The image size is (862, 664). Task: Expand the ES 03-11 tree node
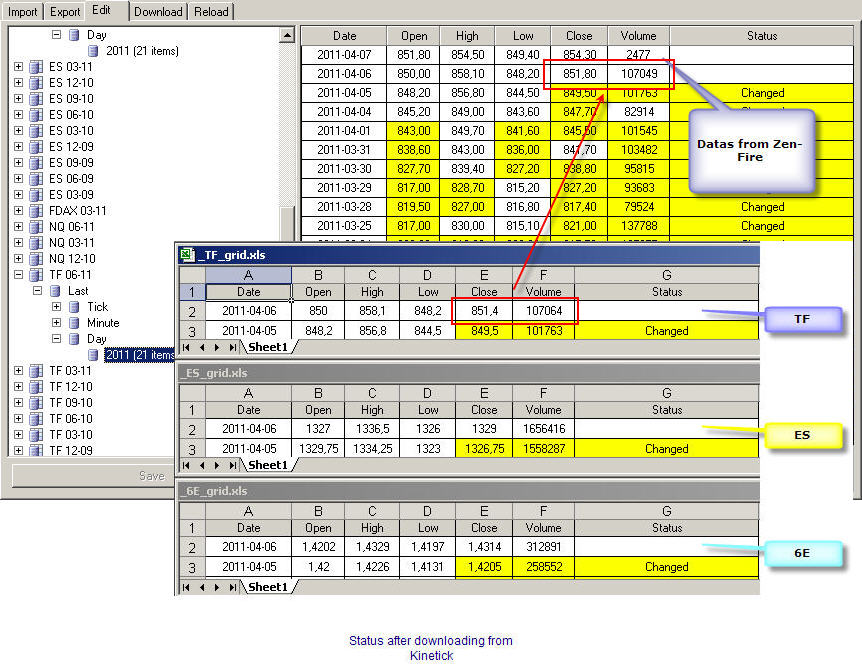pyautogui.click(x=19, y=67)
